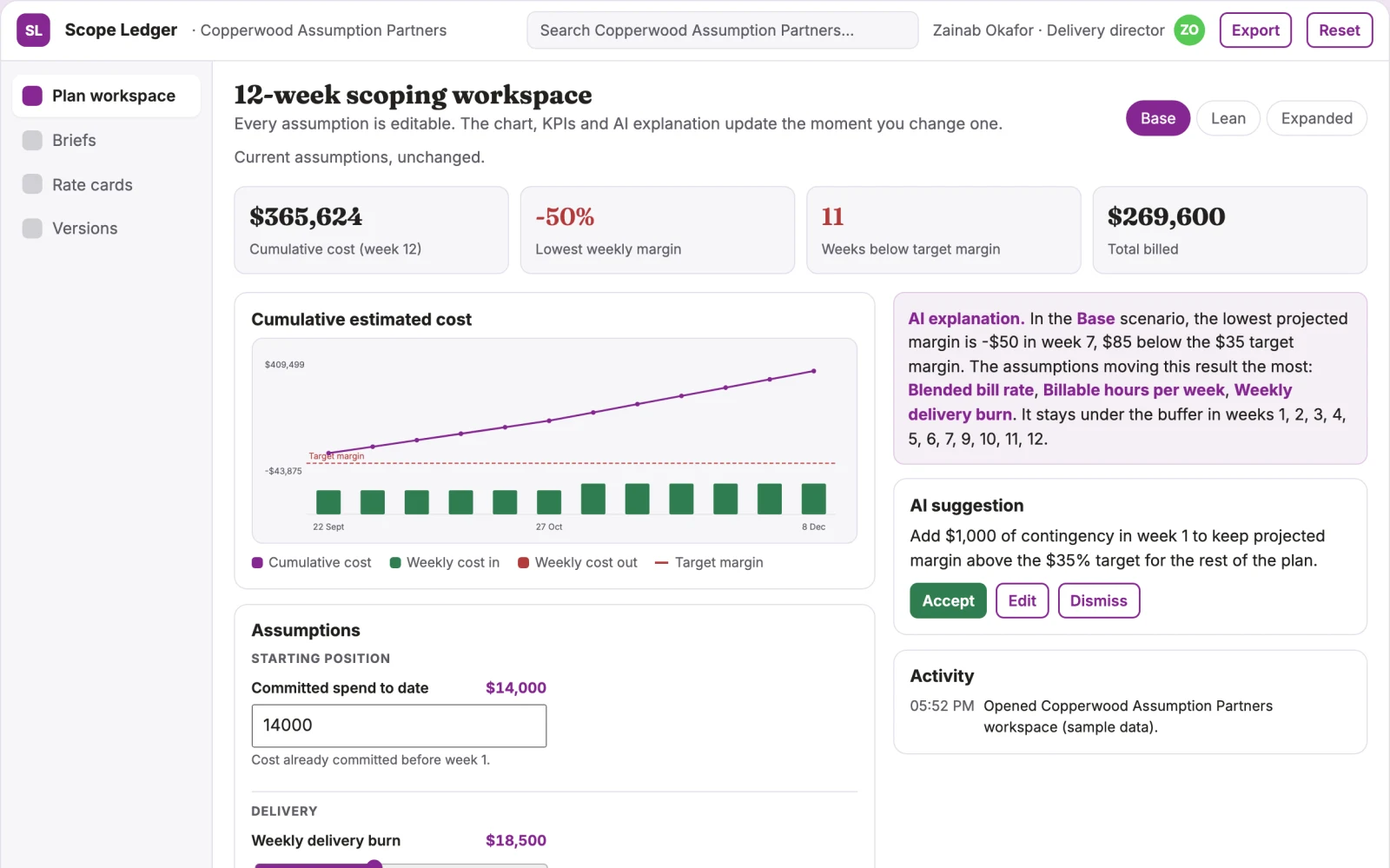Switch to the Lean scenario
1390x868 pixels.
click(x=1228, y=118)
